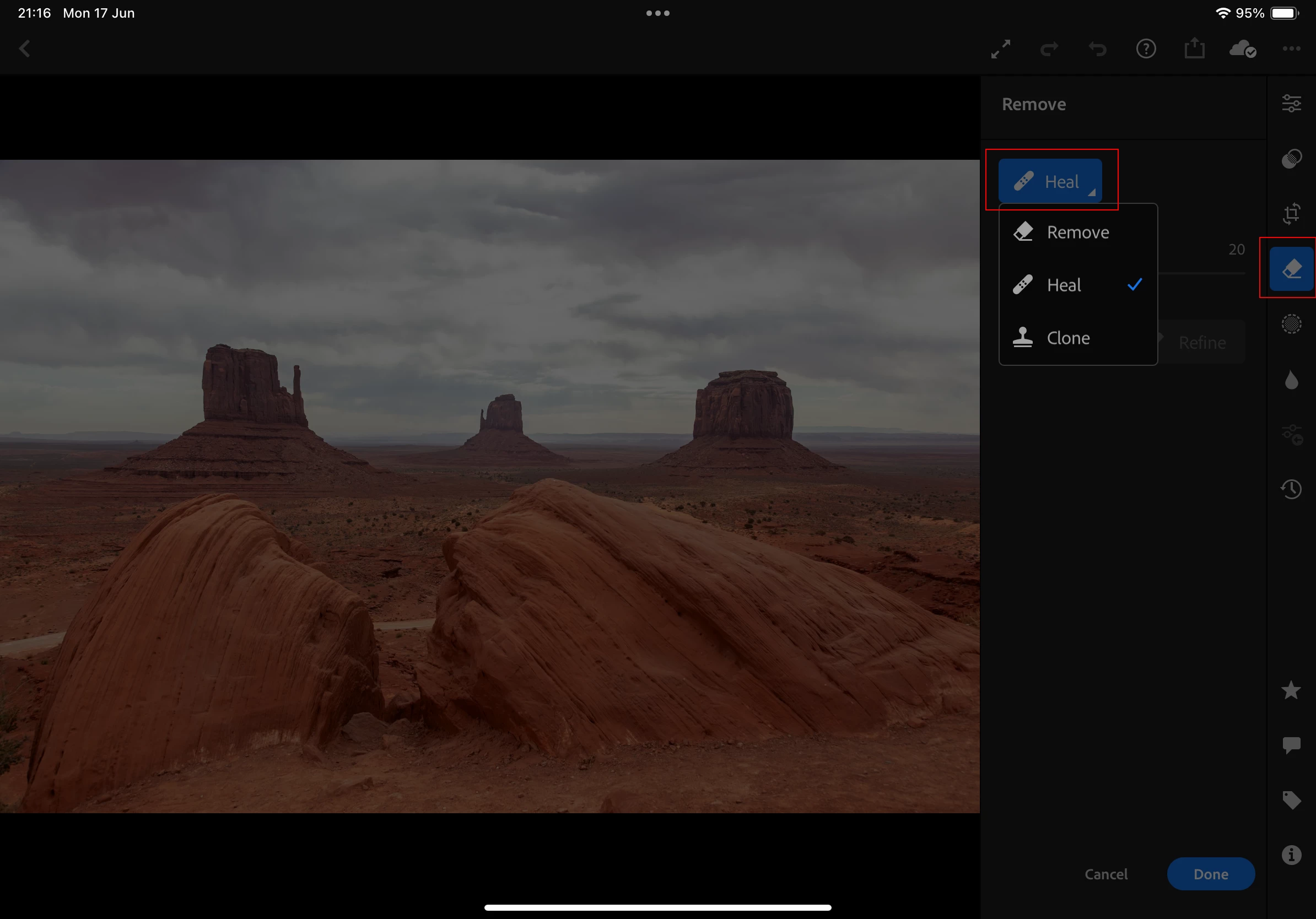Open the three-dot more options menu
This screenshot has width=1316, height=919.
click(1291, 49)
